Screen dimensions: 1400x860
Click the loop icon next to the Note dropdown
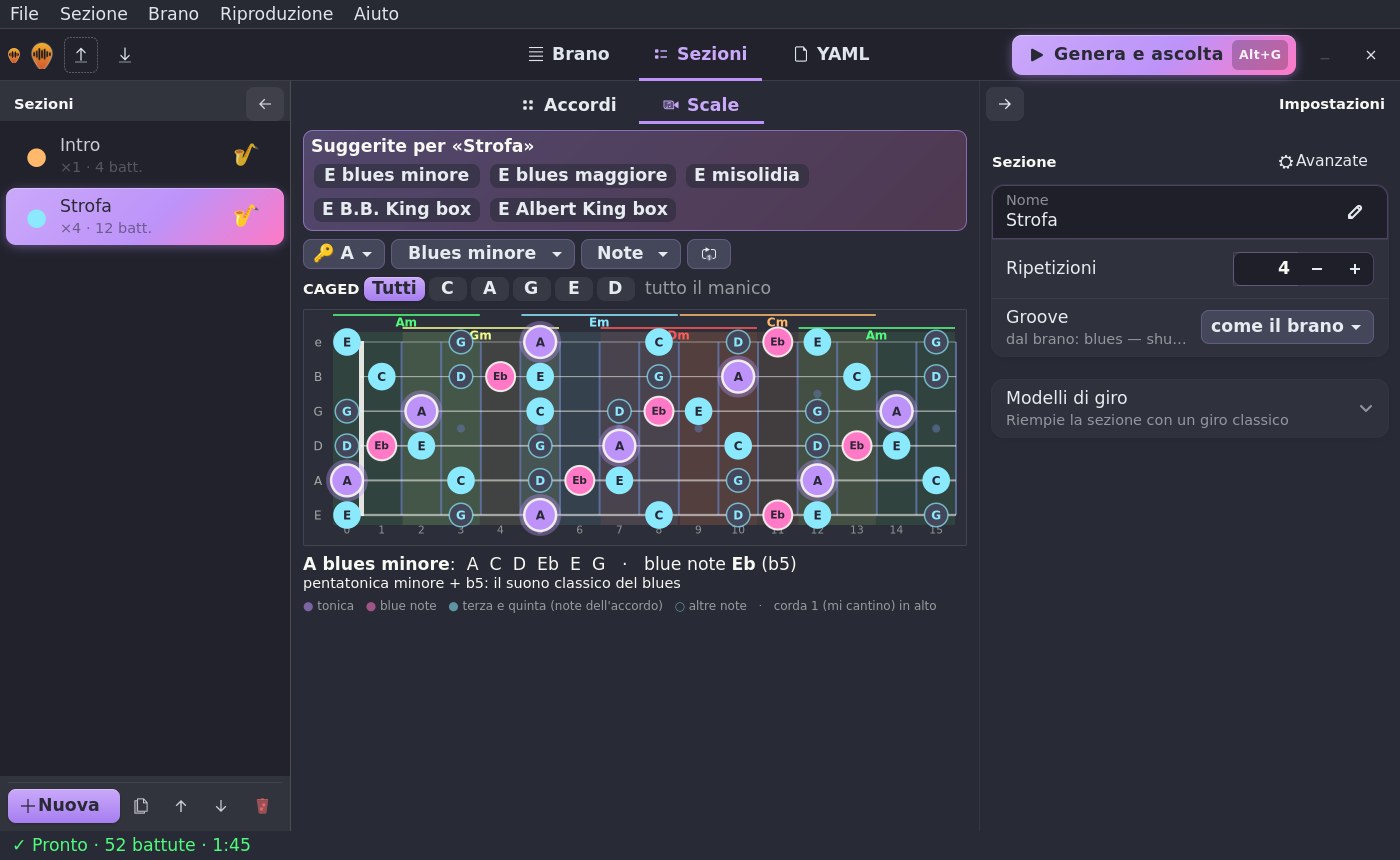coord(709,254)
